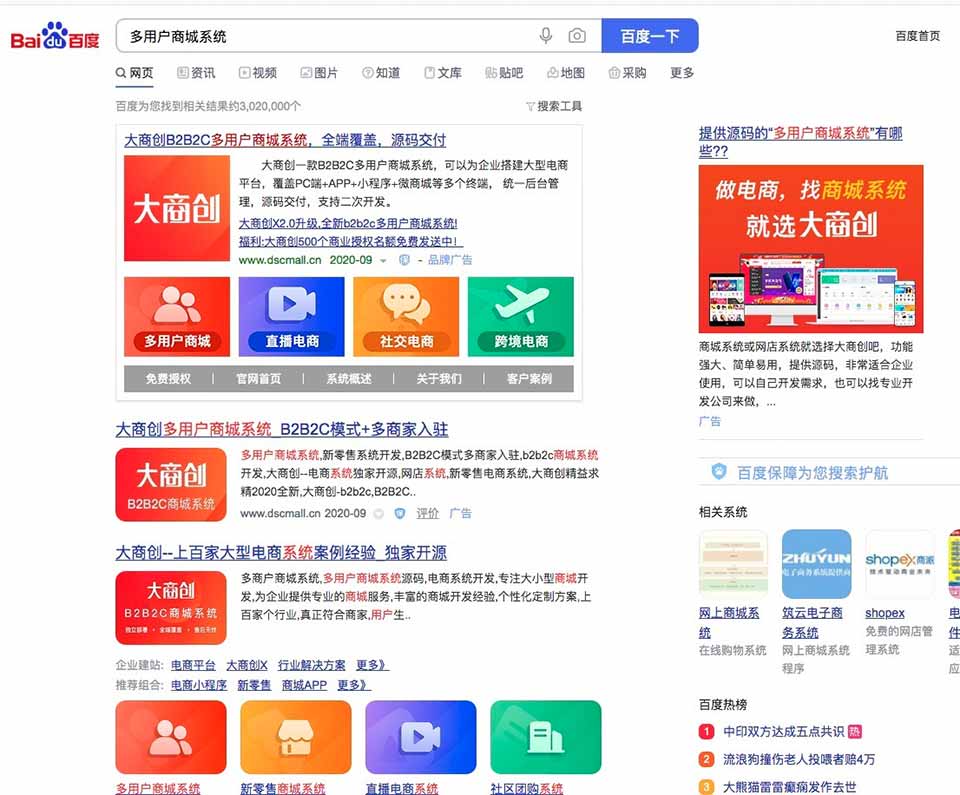Click the microphone voice search icon
Viewport: 960px width, 795px height.
[546, 36]
